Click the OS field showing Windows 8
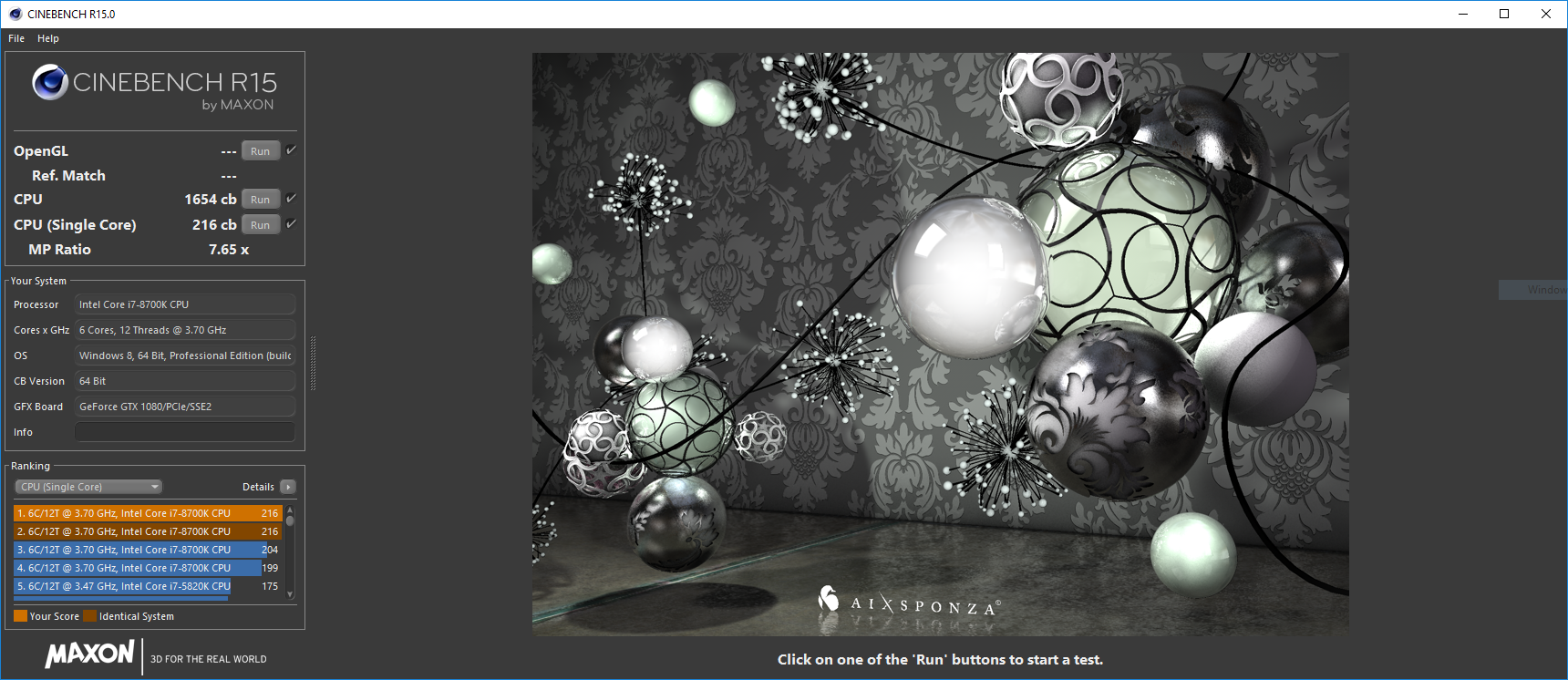This screenshot has width=1568, height=680. (185, 355)
